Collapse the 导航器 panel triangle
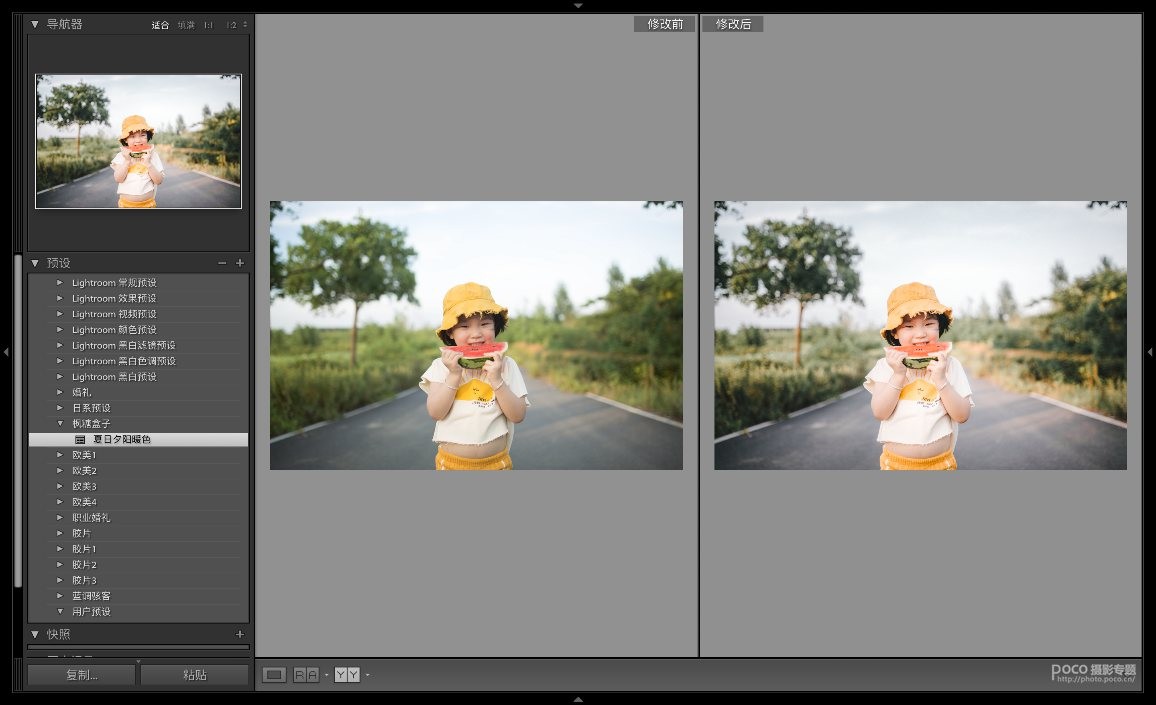 (35, 24)
